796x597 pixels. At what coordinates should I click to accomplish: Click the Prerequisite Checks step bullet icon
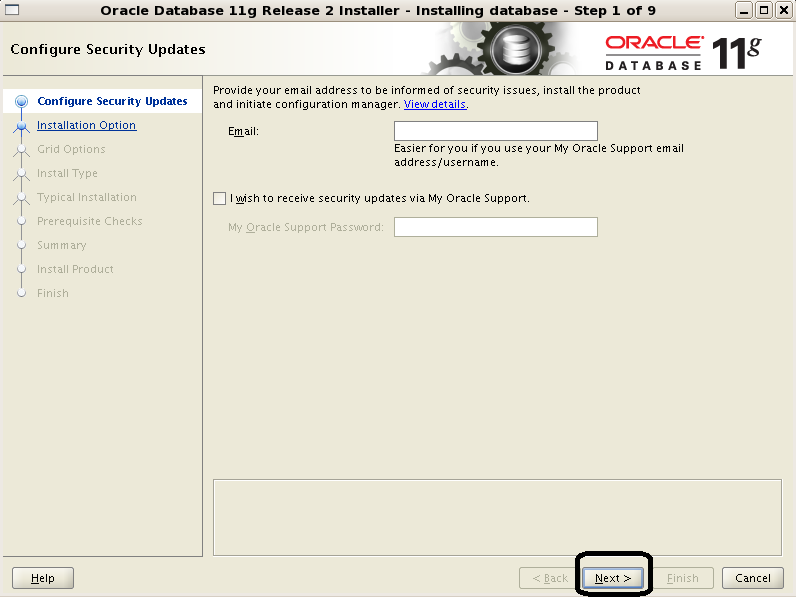[x=21, y=221]
